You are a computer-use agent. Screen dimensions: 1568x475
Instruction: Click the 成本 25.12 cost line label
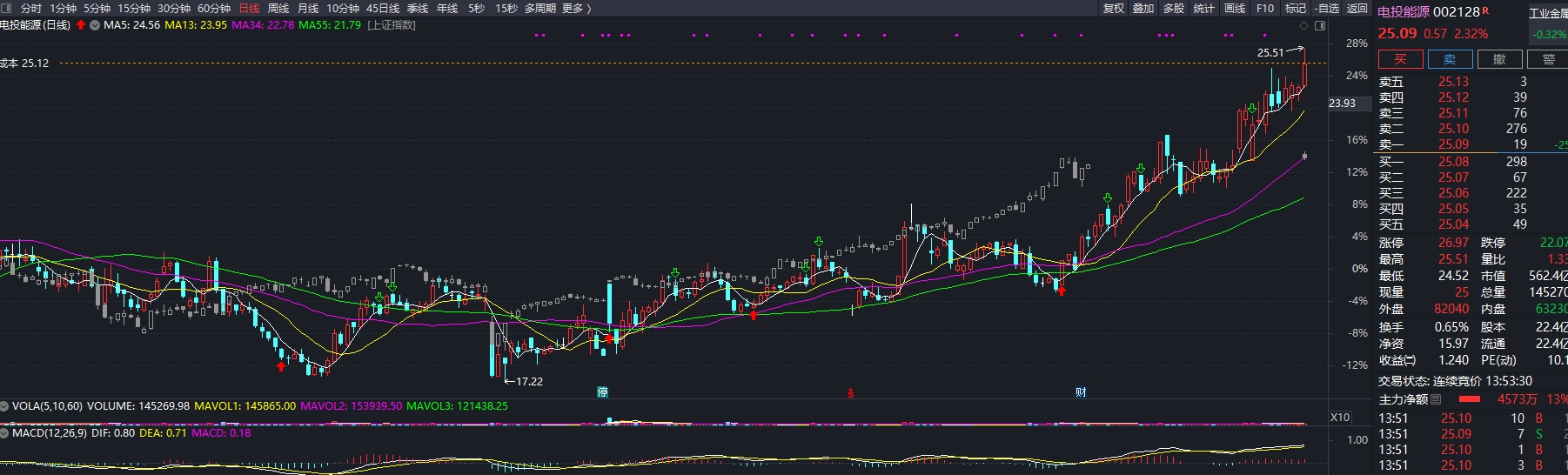(x=24, y=64)
